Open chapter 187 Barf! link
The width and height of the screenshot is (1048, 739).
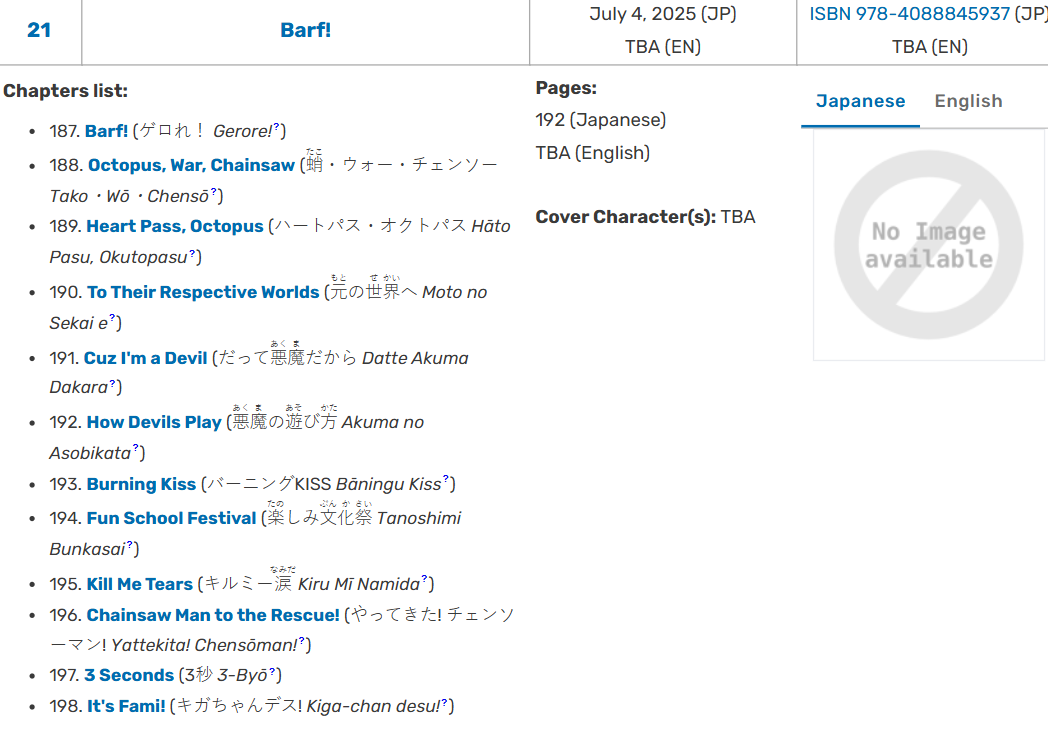click(107, 131)
